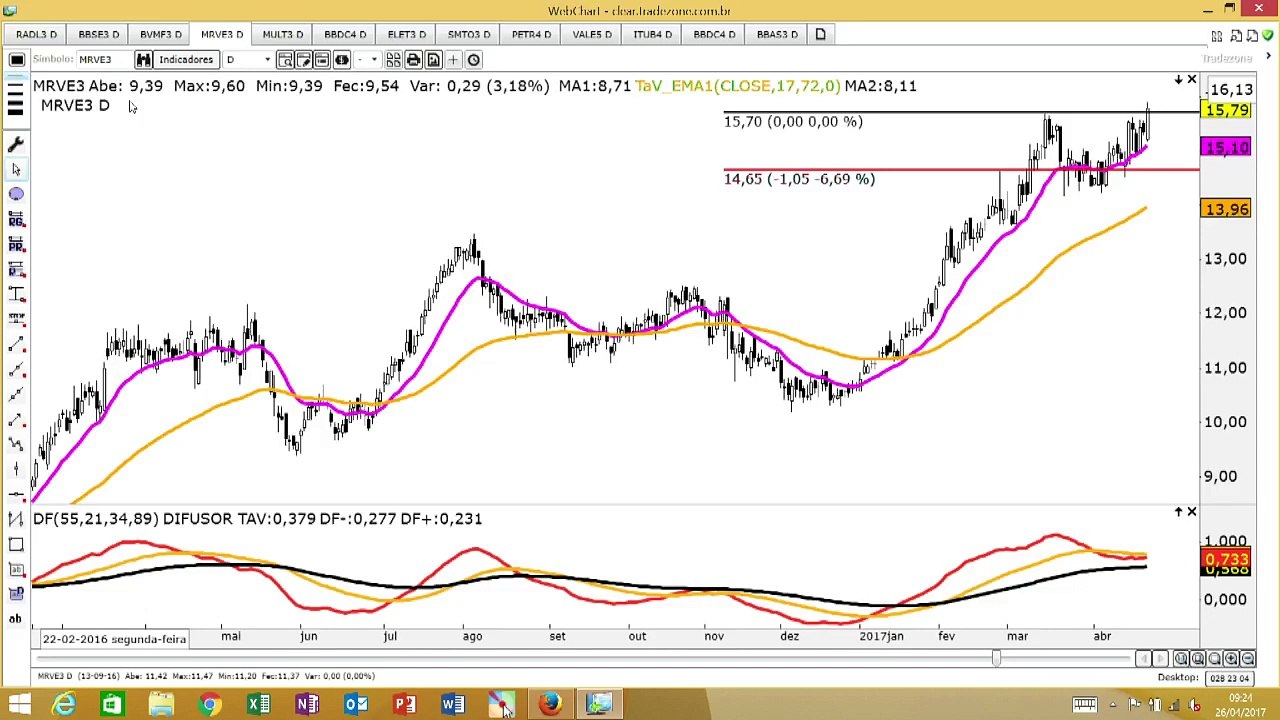Click the Windows Start button
The height and width of the screenshot is (720, 1280).
pyautogui.click(x=19, y=705)
